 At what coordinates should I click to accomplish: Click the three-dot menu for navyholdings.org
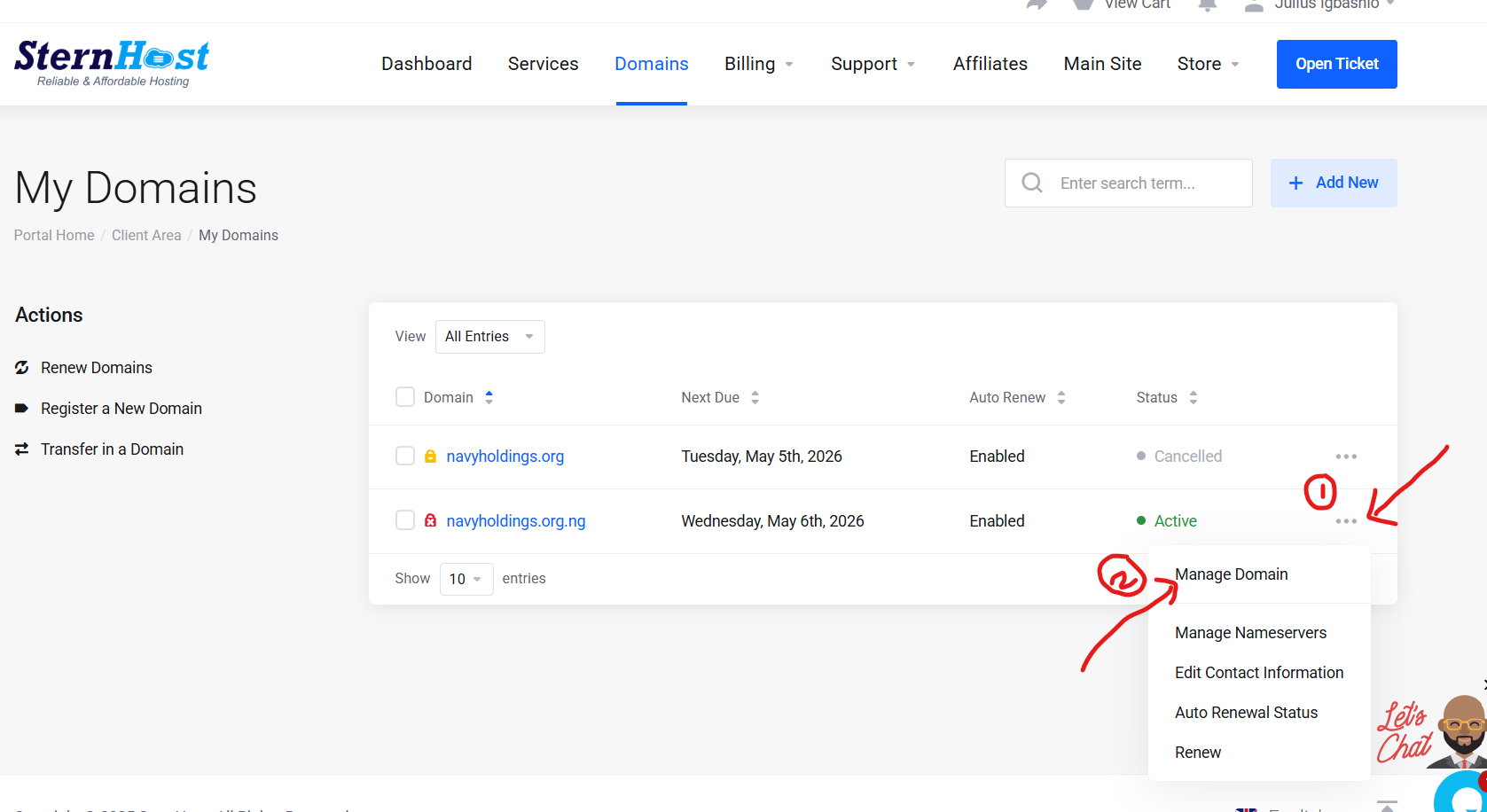tap(1345, 457)
